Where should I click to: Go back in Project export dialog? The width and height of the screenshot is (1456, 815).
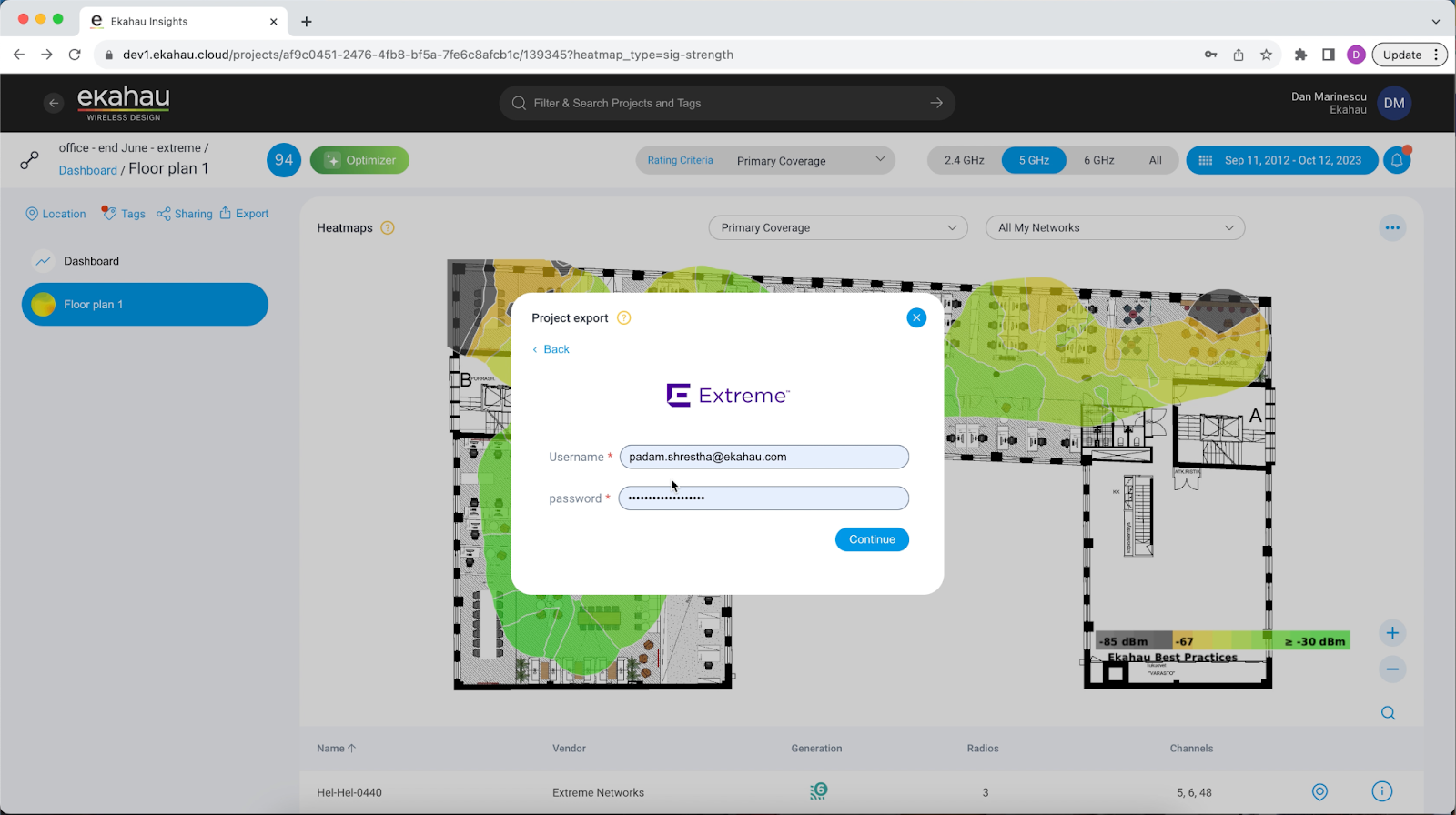pyautogui.click(x=551, y=349)
